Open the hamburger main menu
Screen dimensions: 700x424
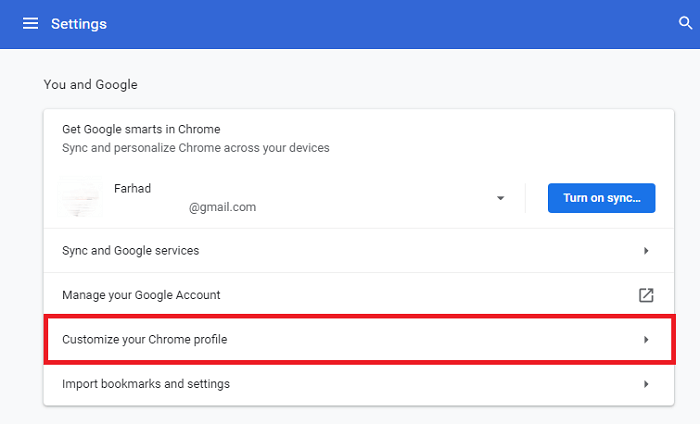30,23
